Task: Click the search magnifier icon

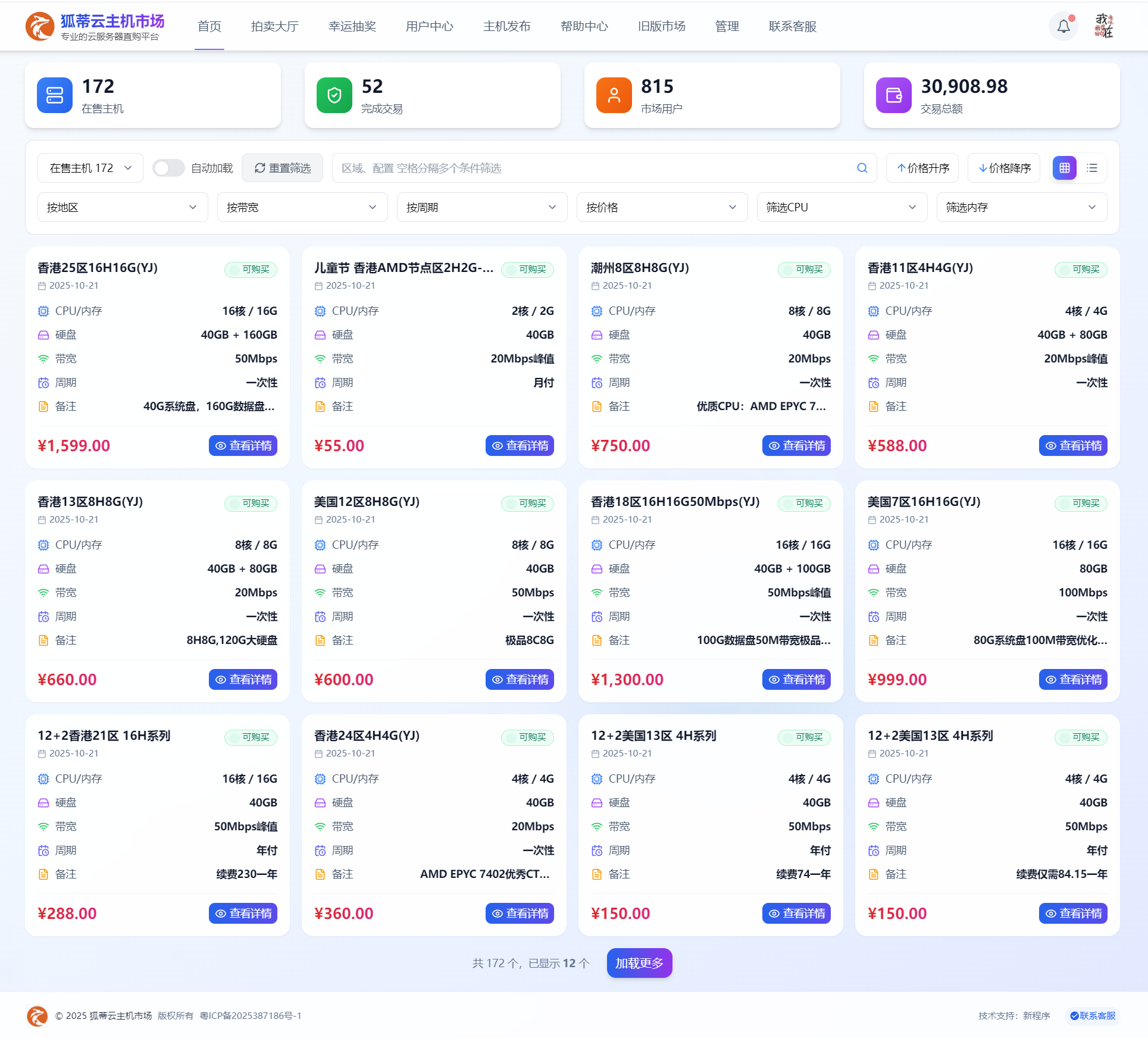Action: coord(862,168)
